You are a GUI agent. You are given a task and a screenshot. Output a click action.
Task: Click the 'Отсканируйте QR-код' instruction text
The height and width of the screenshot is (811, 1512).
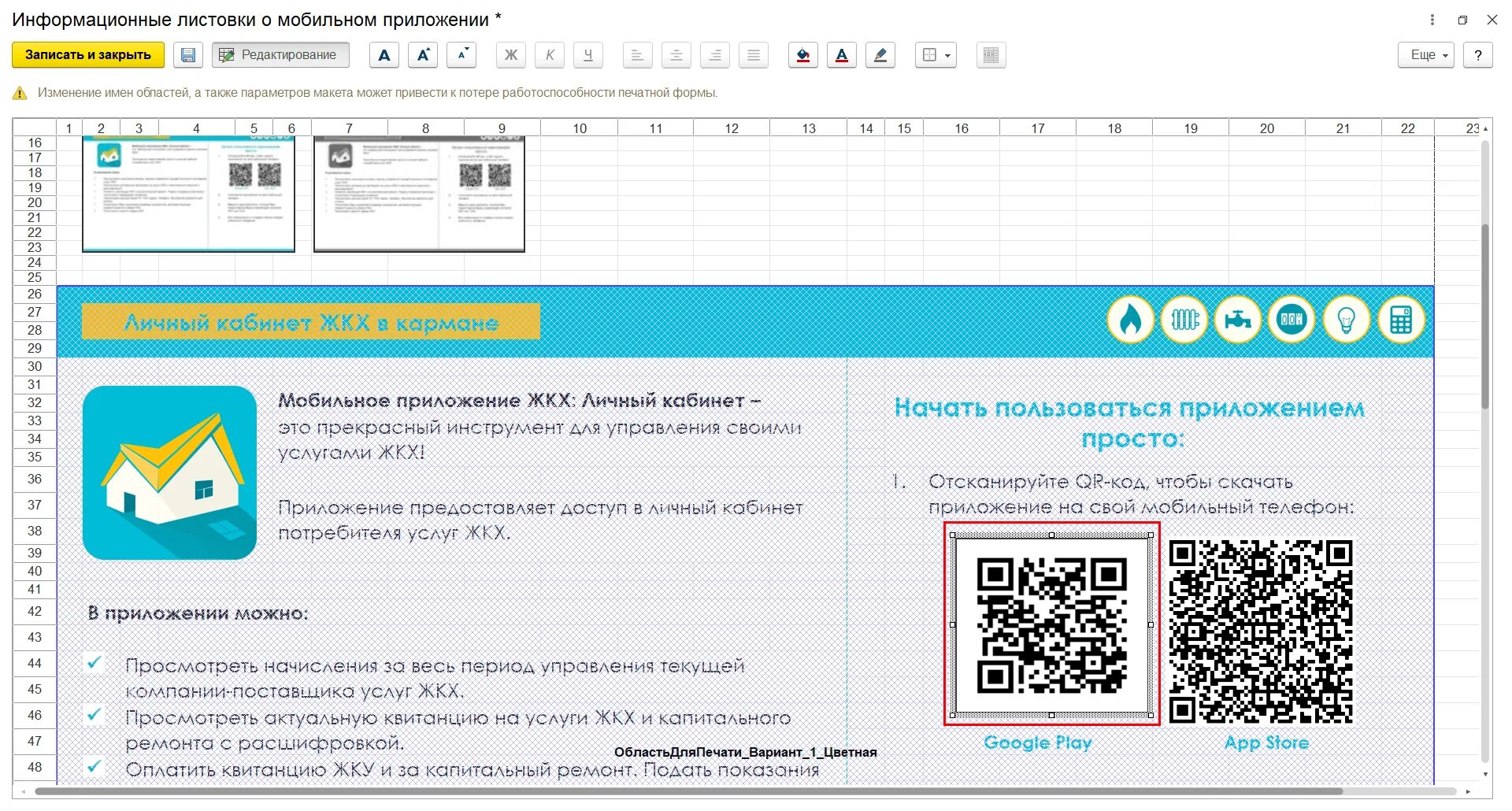click(1141, 494)
